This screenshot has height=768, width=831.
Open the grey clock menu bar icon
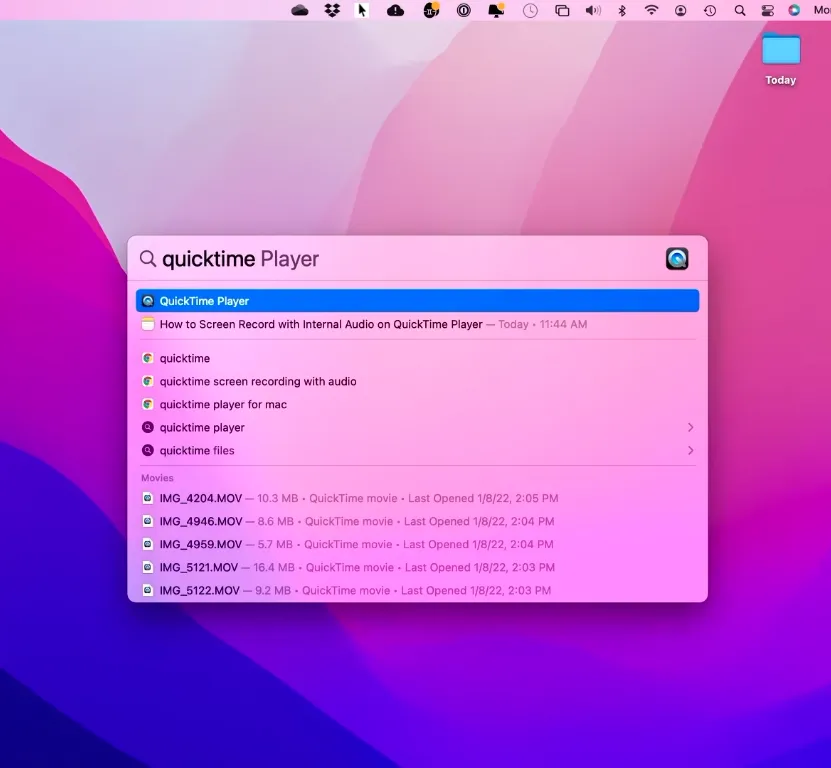(x=530, y=11)
